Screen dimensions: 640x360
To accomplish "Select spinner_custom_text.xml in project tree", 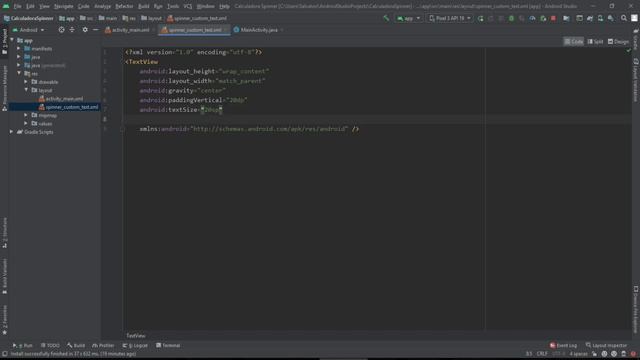I will click(69, 107).
